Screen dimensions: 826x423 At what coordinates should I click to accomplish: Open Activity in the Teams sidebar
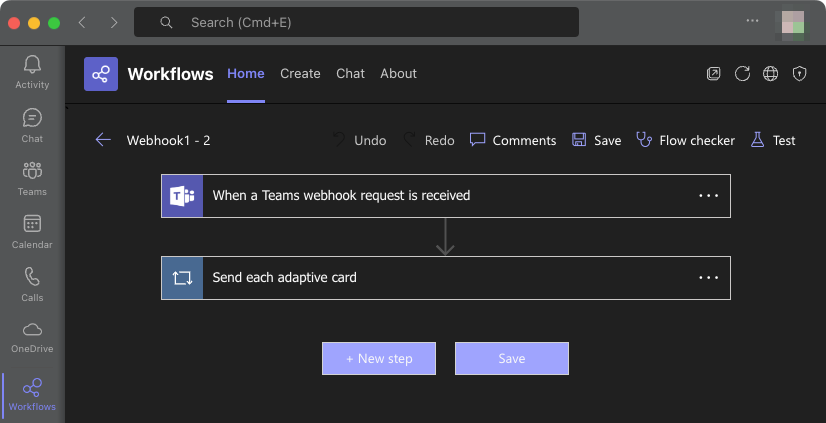(x=32, y=72)
